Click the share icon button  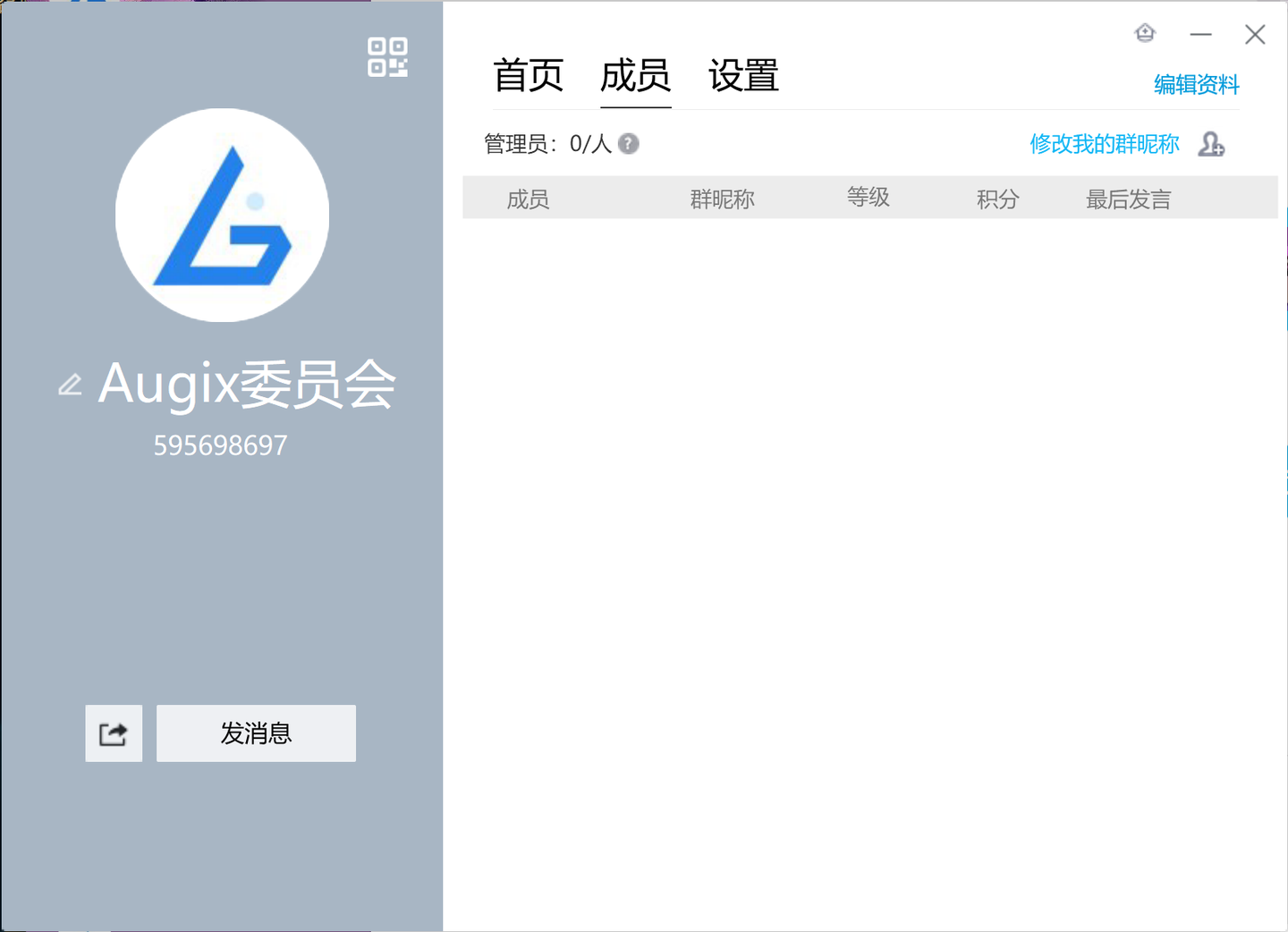pyautogui.click(x=114, y=733)
